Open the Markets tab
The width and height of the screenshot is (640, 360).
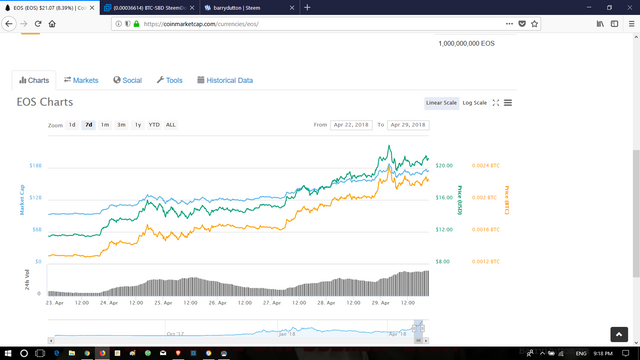click(x=81, y=80)
